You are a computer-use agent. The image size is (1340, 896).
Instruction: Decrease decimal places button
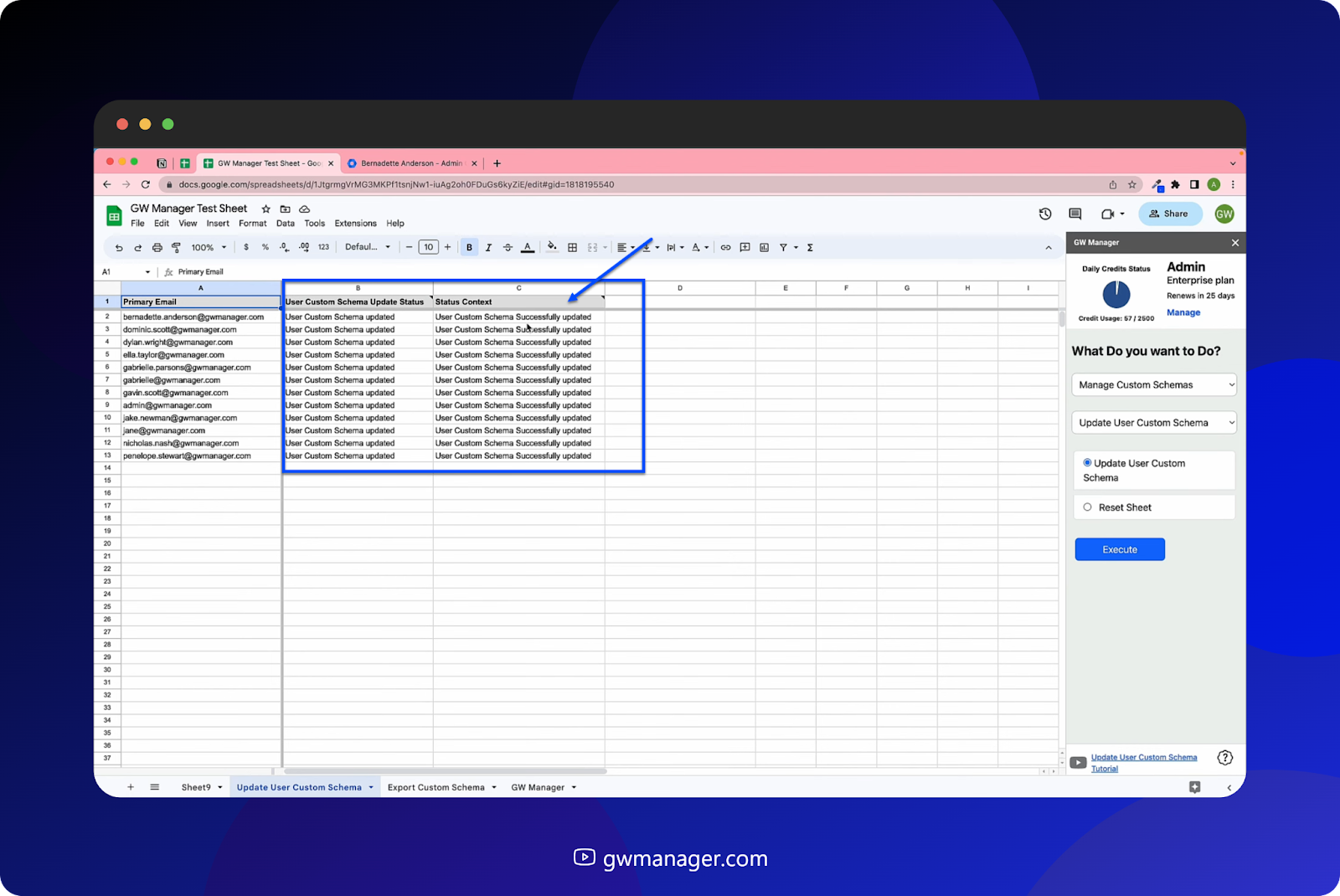285,248
